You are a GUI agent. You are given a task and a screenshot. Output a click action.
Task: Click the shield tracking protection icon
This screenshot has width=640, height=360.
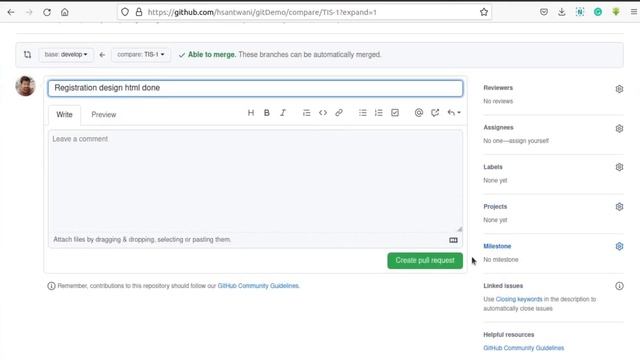(x=125, y=12)
